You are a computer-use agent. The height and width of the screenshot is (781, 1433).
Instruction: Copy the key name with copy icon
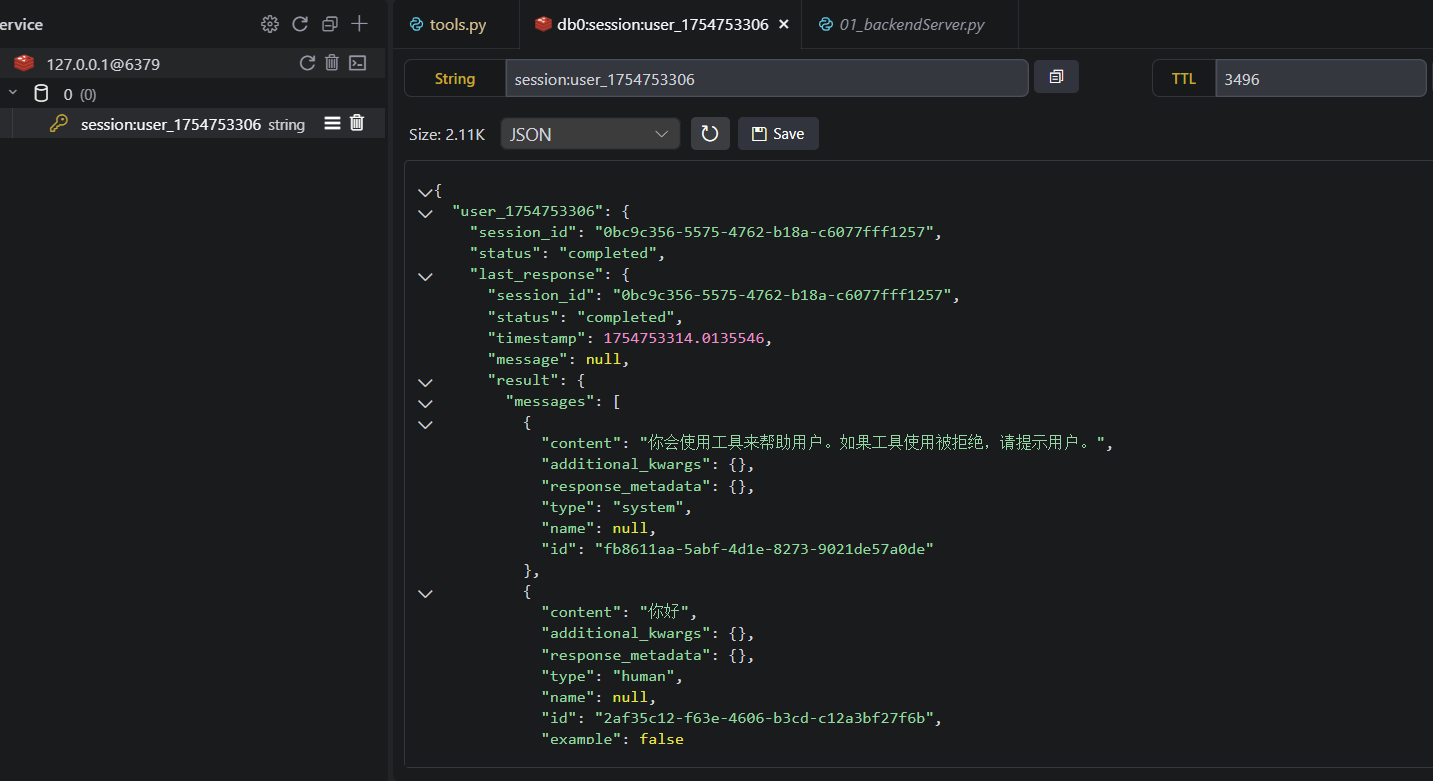(x=1056, y=77)
